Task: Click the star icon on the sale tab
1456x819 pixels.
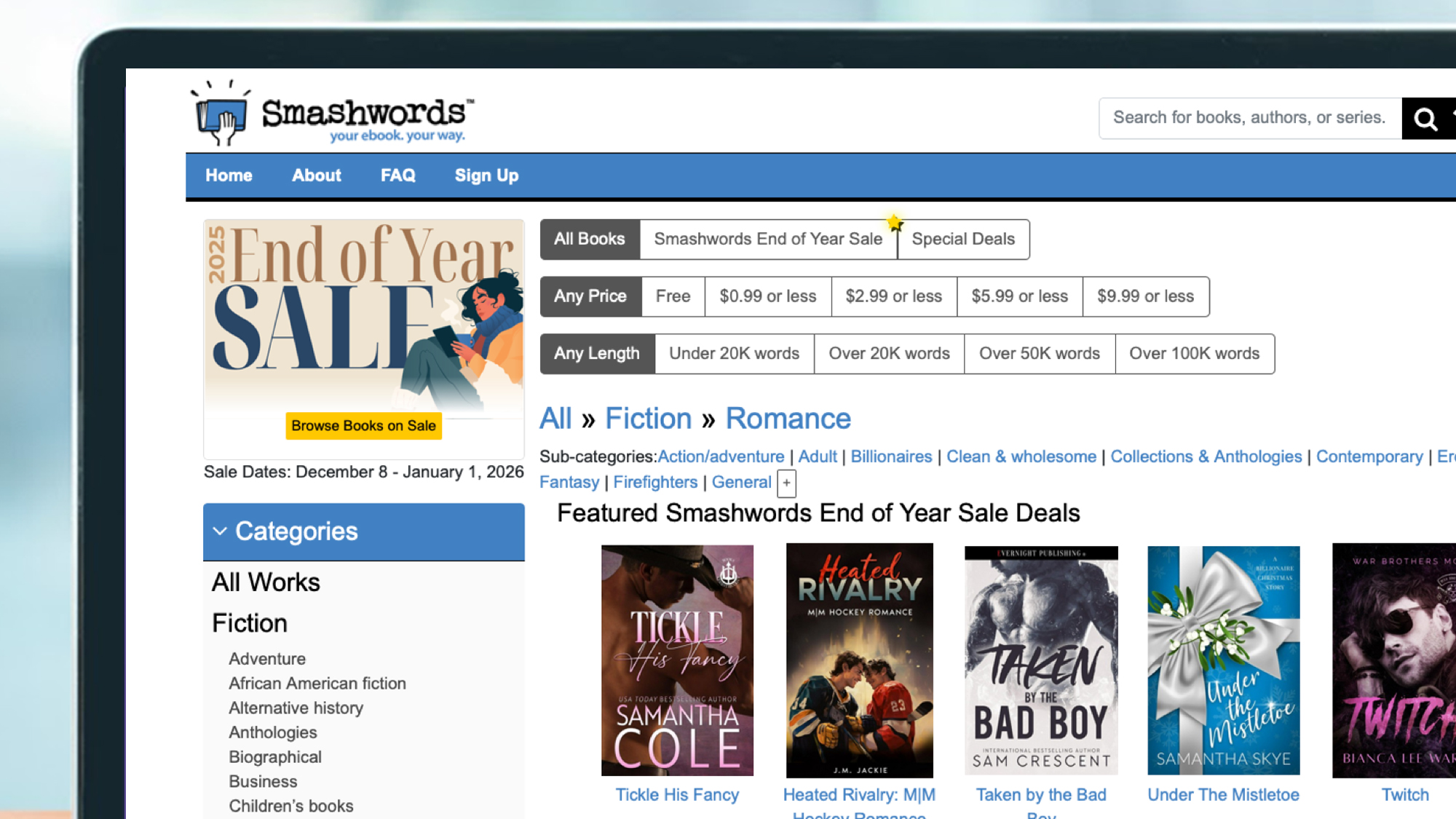Action: tap(895, 222)
